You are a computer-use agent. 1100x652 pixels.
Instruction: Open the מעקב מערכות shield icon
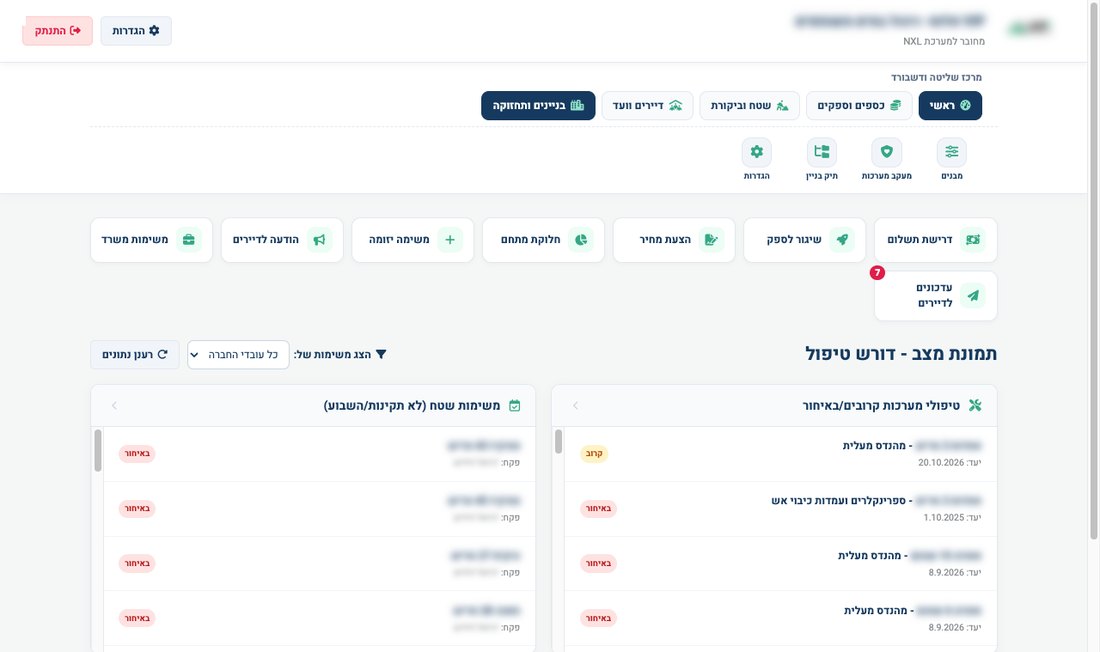pyautogui.click(x=887, y=152)
